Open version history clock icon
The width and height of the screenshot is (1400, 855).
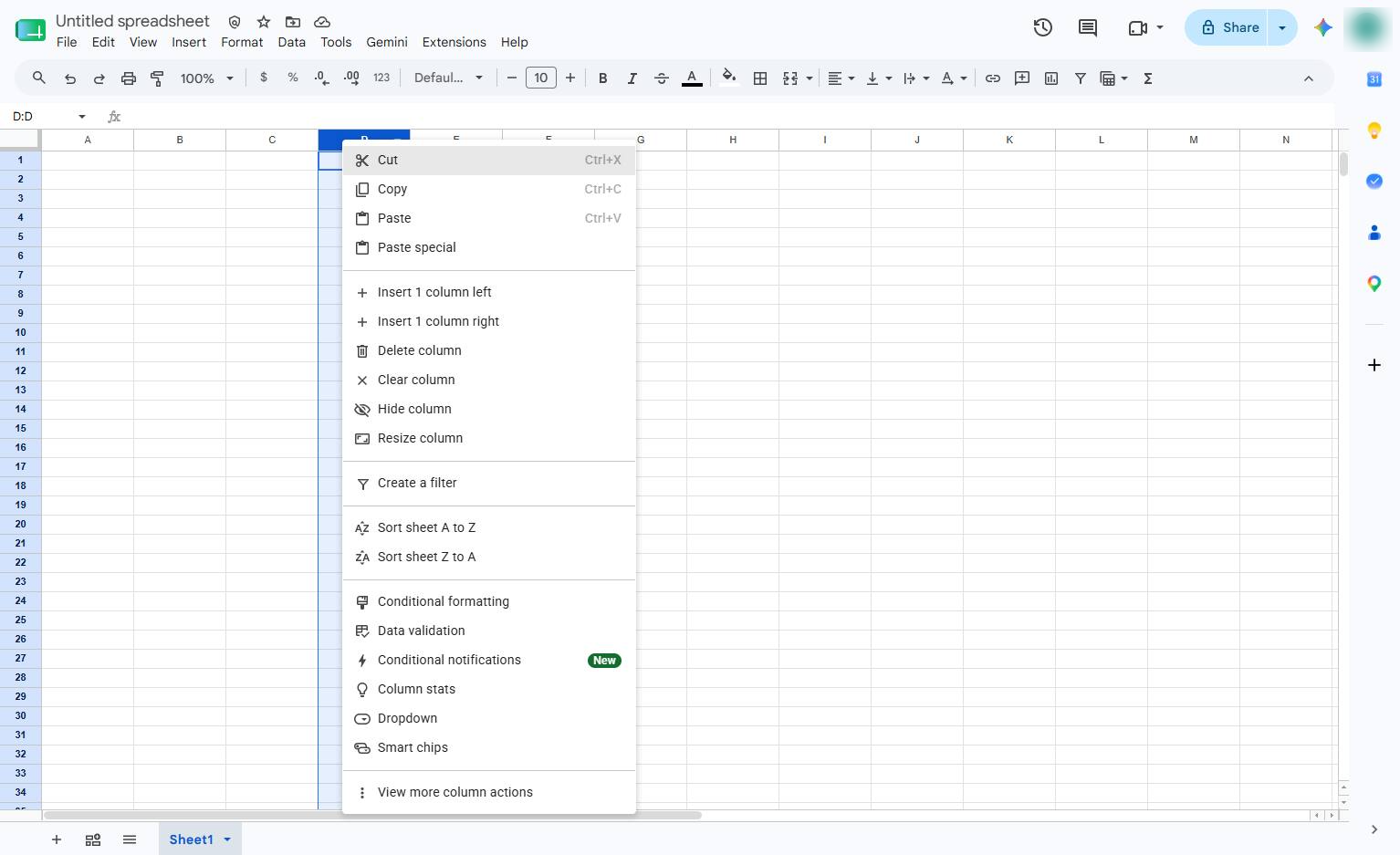tap(1042, 27)
